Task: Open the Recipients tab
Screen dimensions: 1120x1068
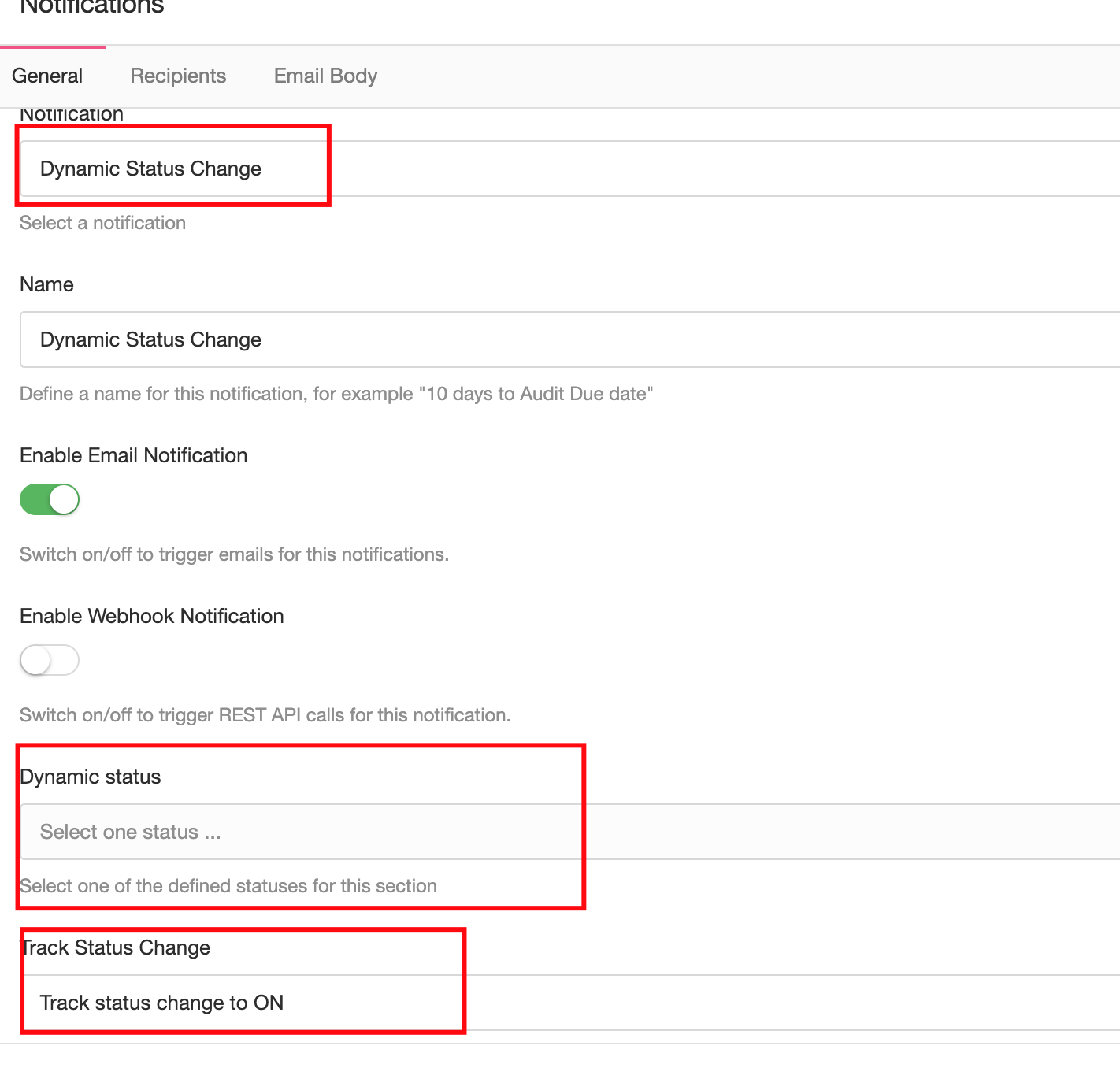Action: coord(178,76)
